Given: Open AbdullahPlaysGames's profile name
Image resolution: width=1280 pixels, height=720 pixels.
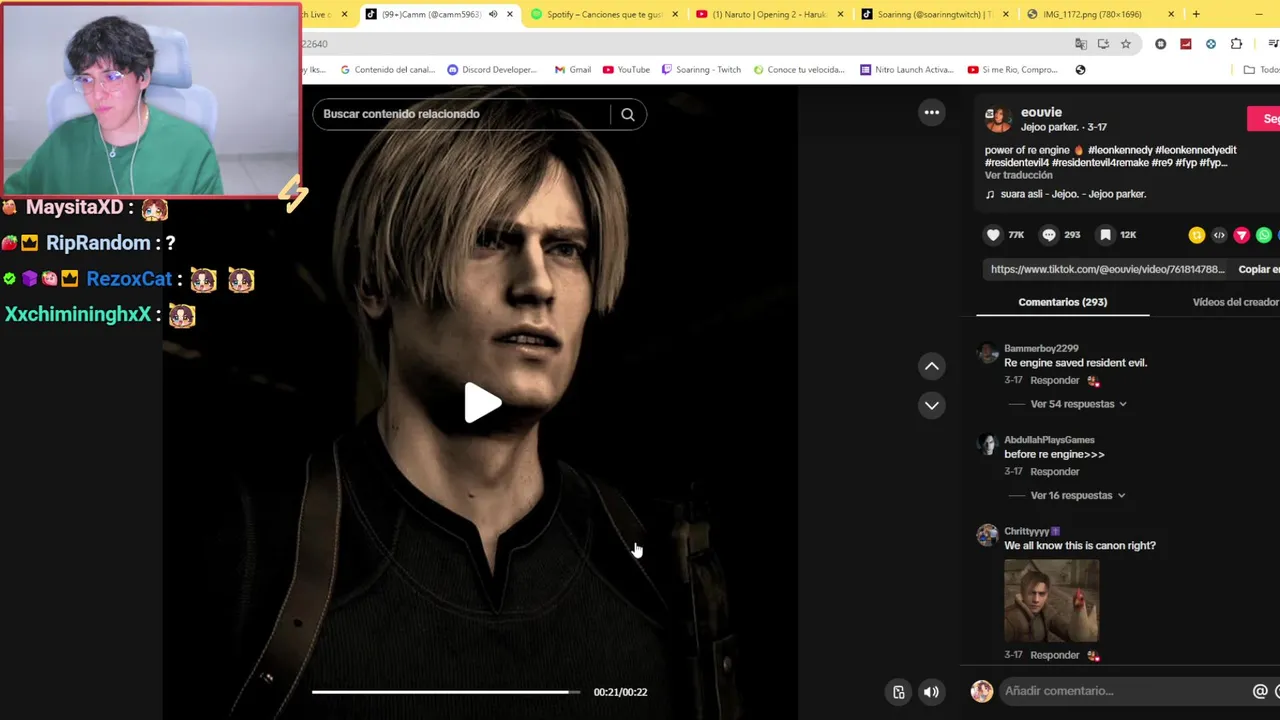Looking at the screenshot, I should 1049,440.
